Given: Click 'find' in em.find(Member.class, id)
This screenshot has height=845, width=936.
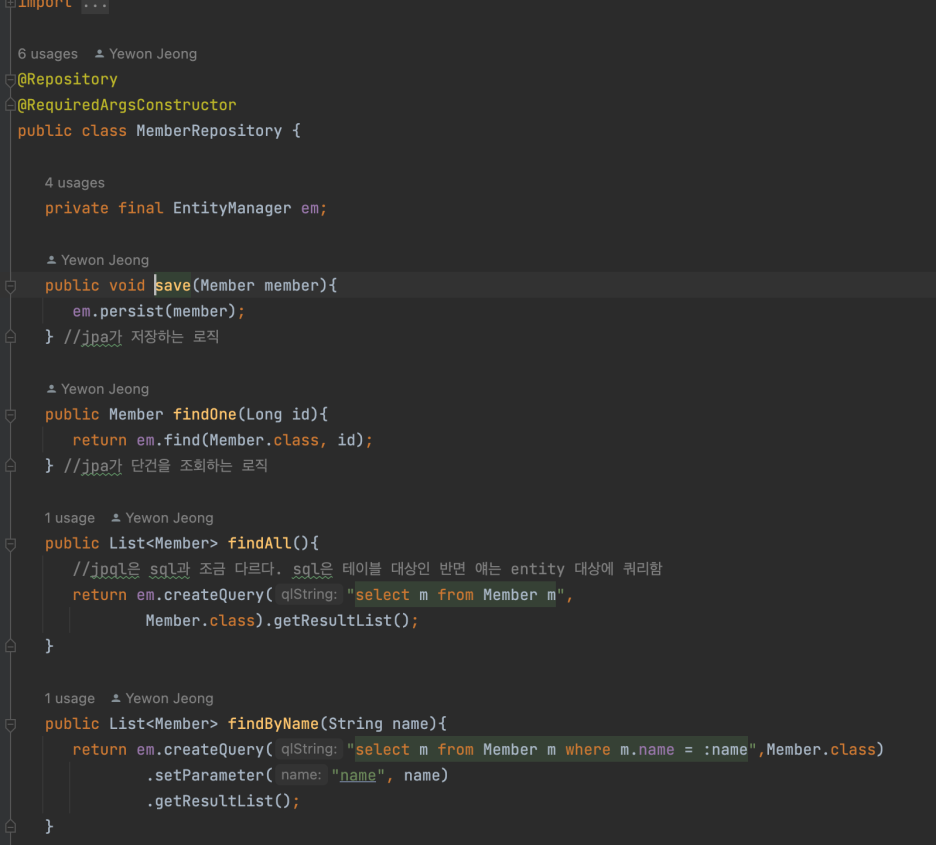Looking at the screenshot, I should tap(182, 440).
